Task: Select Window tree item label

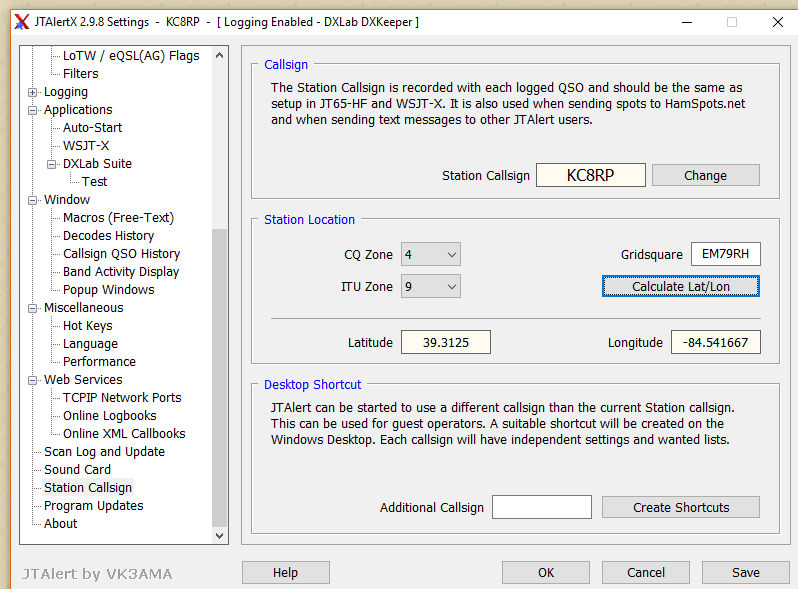Action: (67, 200)
